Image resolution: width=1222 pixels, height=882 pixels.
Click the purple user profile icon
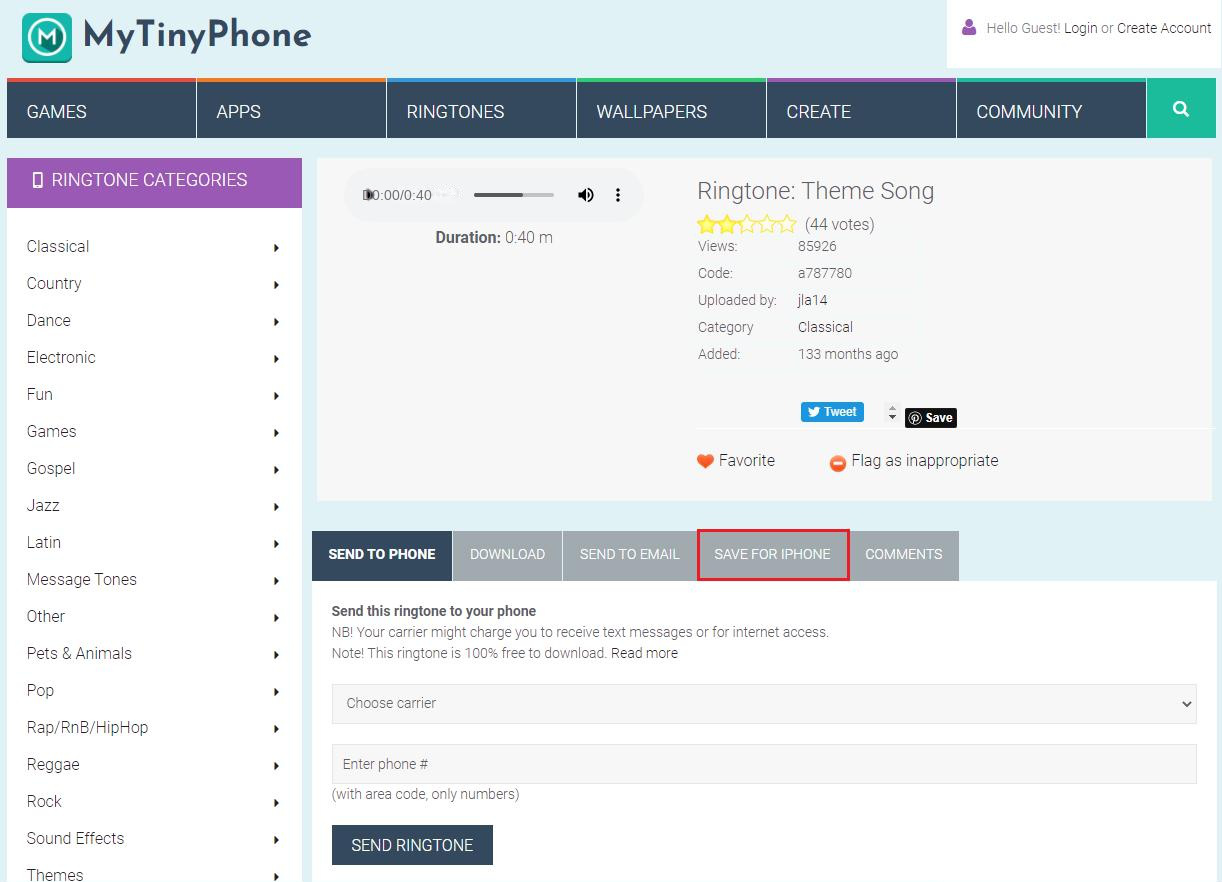pos(968,27)
